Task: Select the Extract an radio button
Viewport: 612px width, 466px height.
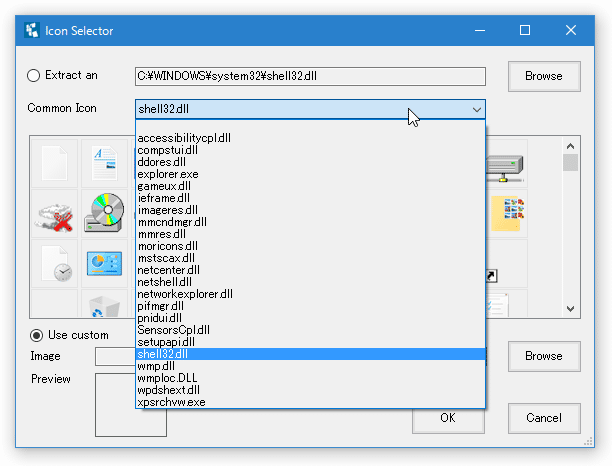Action: point(34,75)
